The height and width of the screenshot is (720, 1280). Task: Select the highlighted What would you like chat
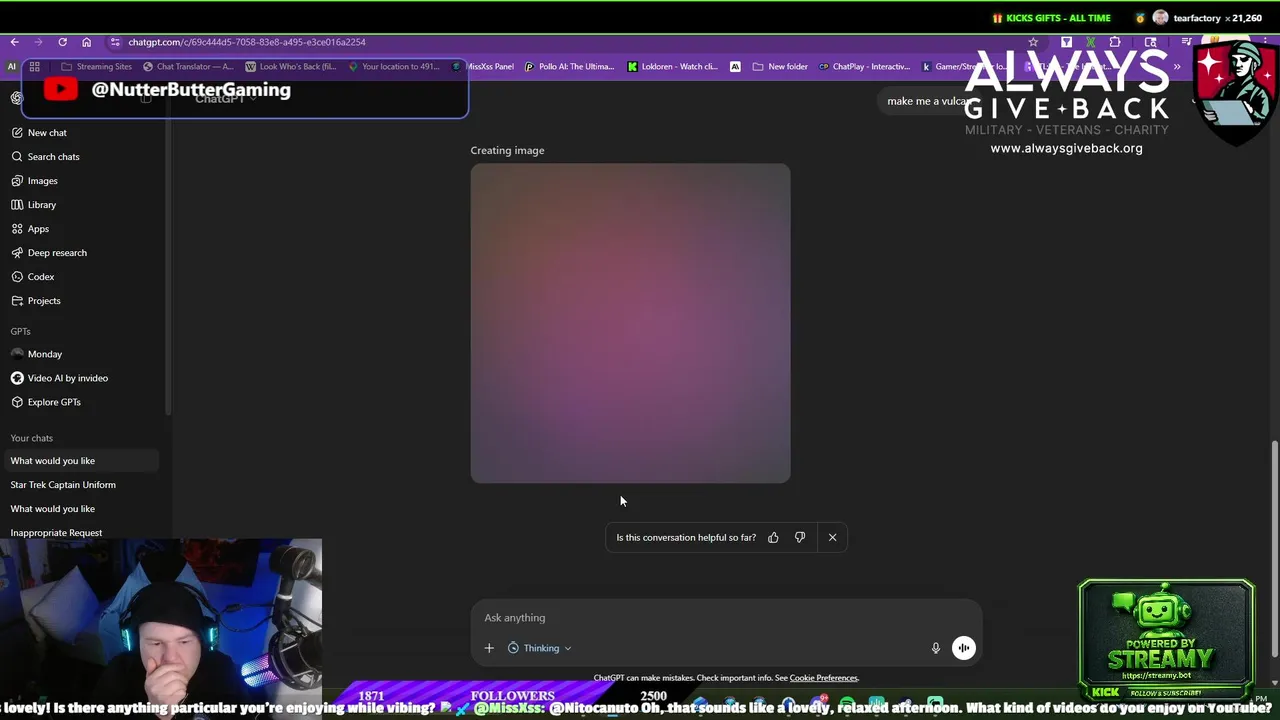coord(80,461)
